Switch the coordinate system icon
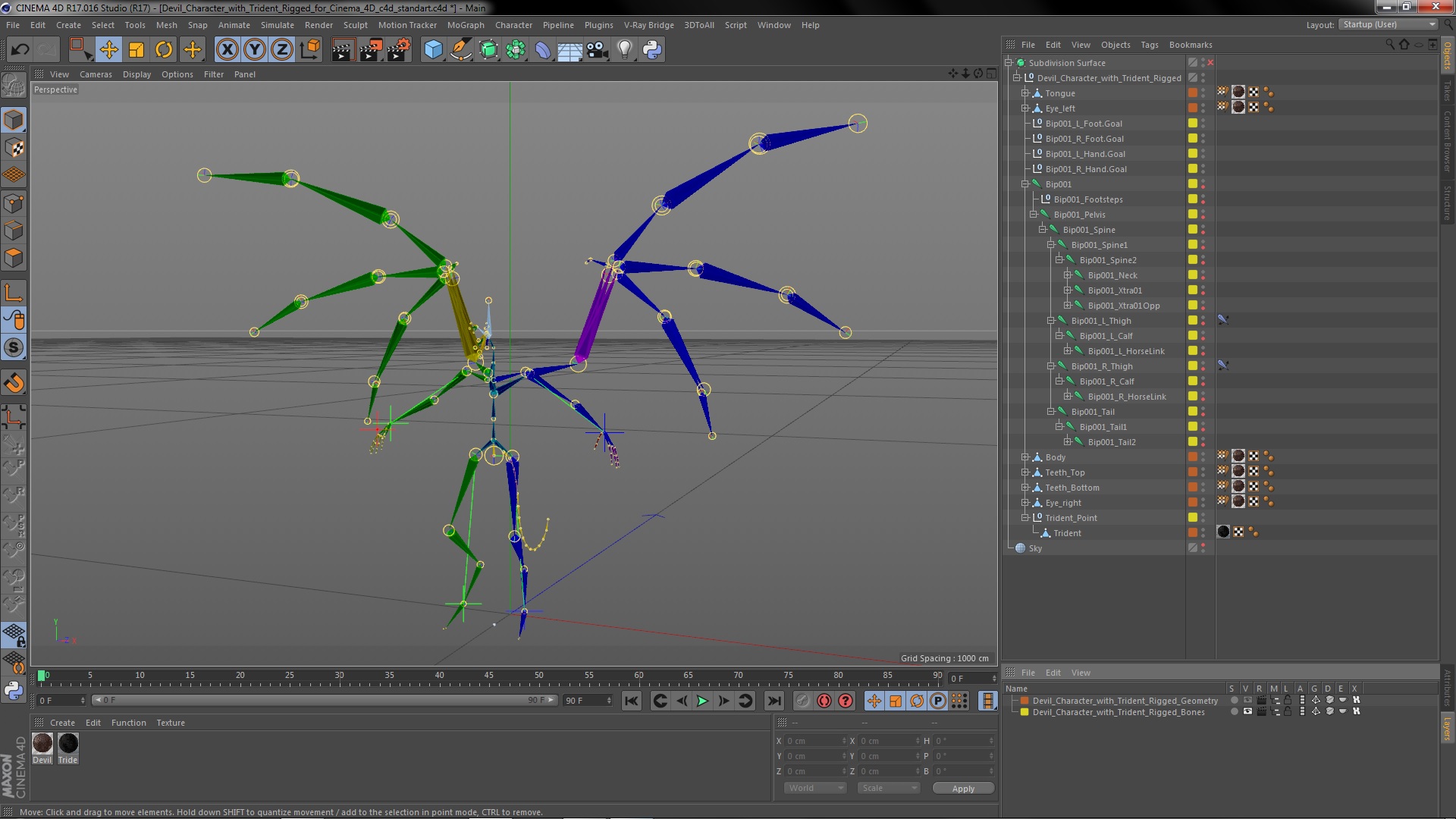The width and height of the screenshot is (1456, 819). (x=309, y=50)
